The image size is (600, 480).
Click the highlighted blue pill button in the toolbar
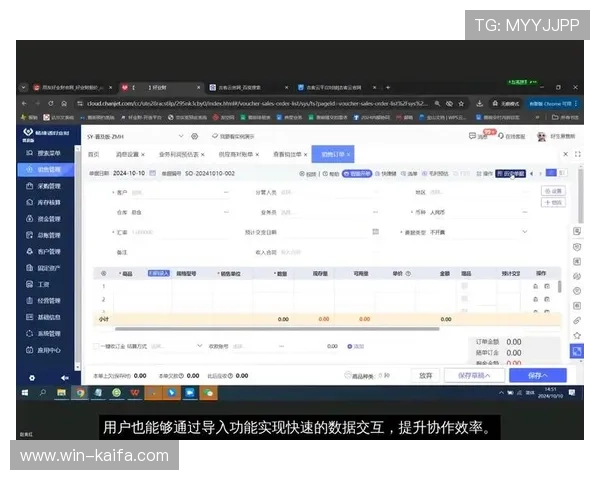357,173
